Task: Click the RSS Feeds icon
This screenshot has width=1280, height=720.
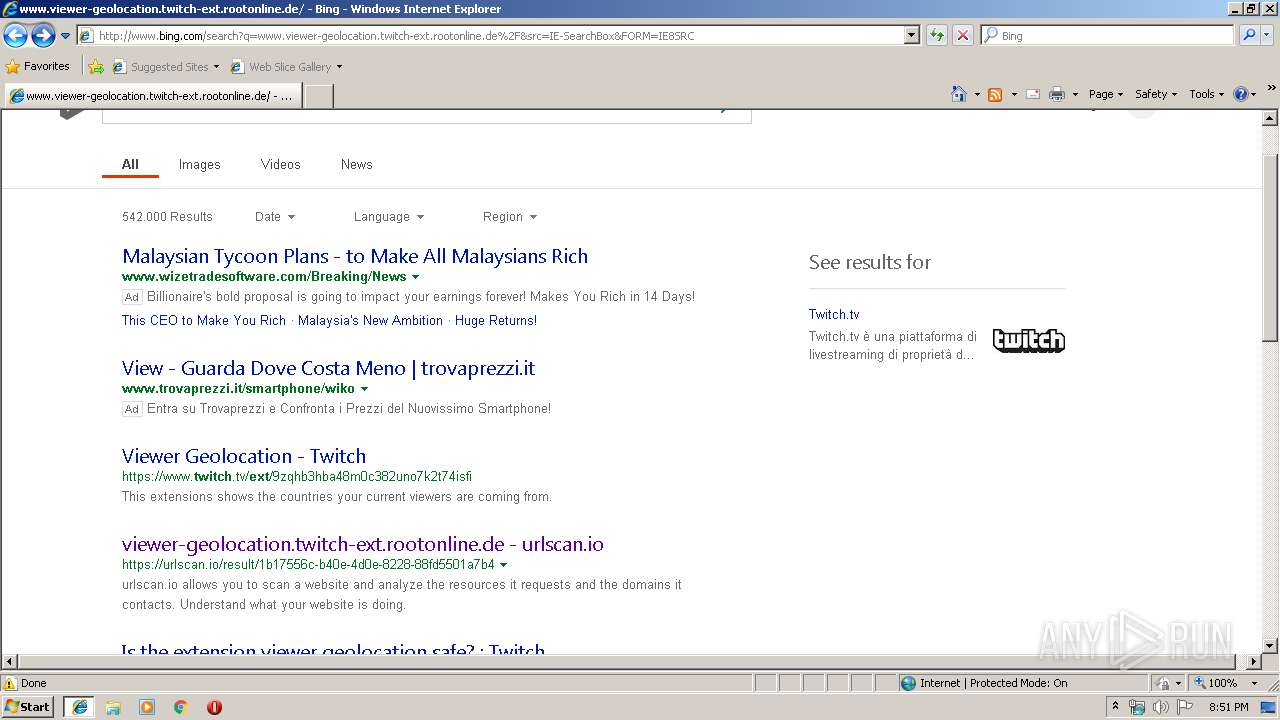Action: pyautogui.click(x=995, y=94)
